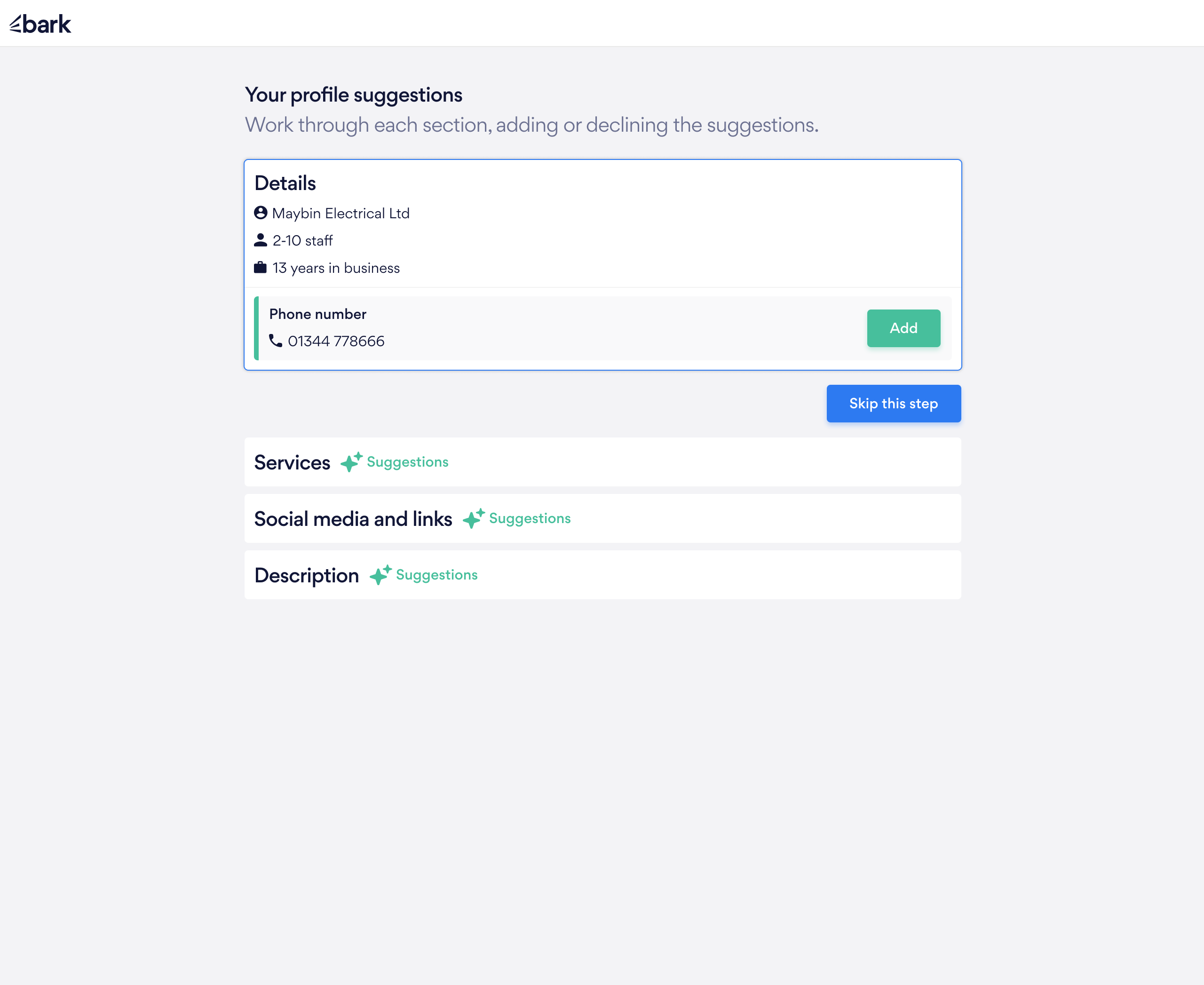Click the sparkle icon next to Services
1204x985 pixels.
pos(350,461)
